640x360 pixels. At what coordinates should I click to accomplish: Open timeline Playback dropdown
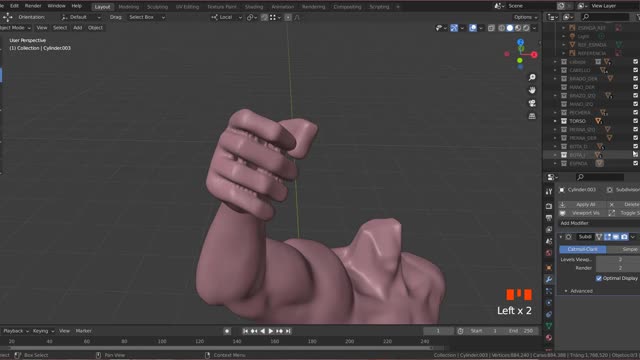[16, 331]
